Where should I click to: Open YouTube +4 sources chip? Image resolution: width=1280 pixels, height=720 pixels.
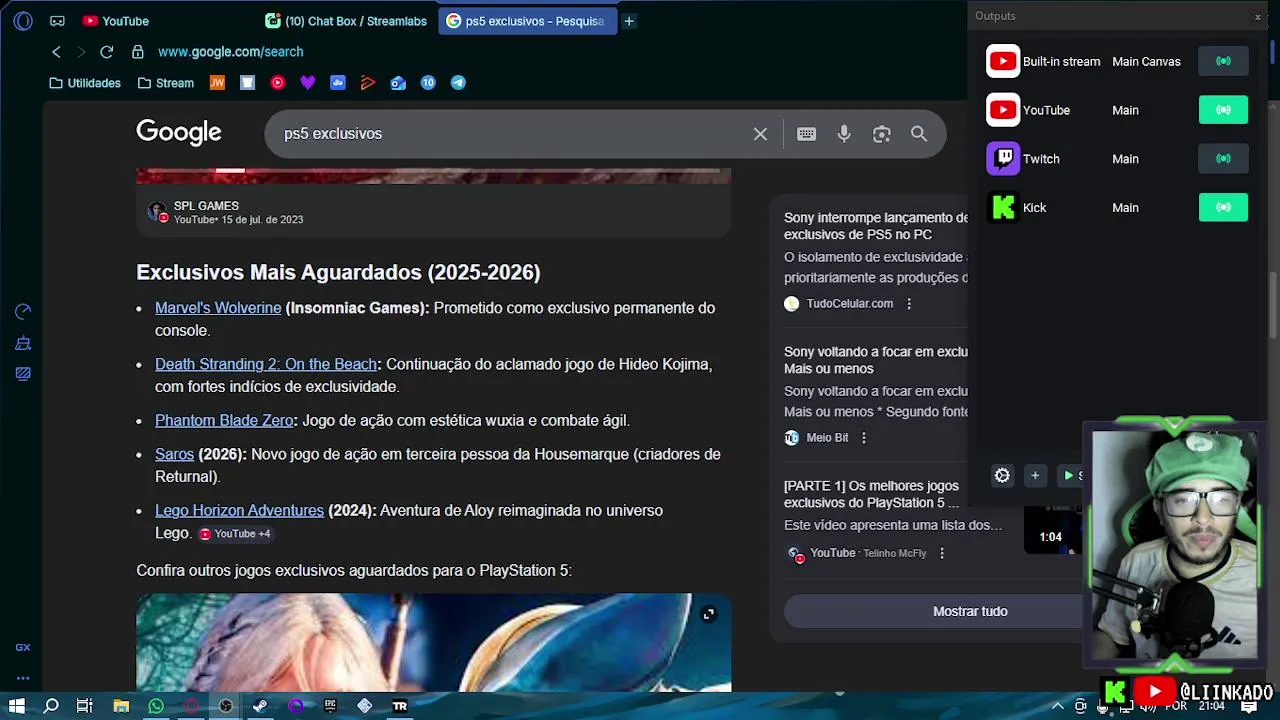click(235, 534)
